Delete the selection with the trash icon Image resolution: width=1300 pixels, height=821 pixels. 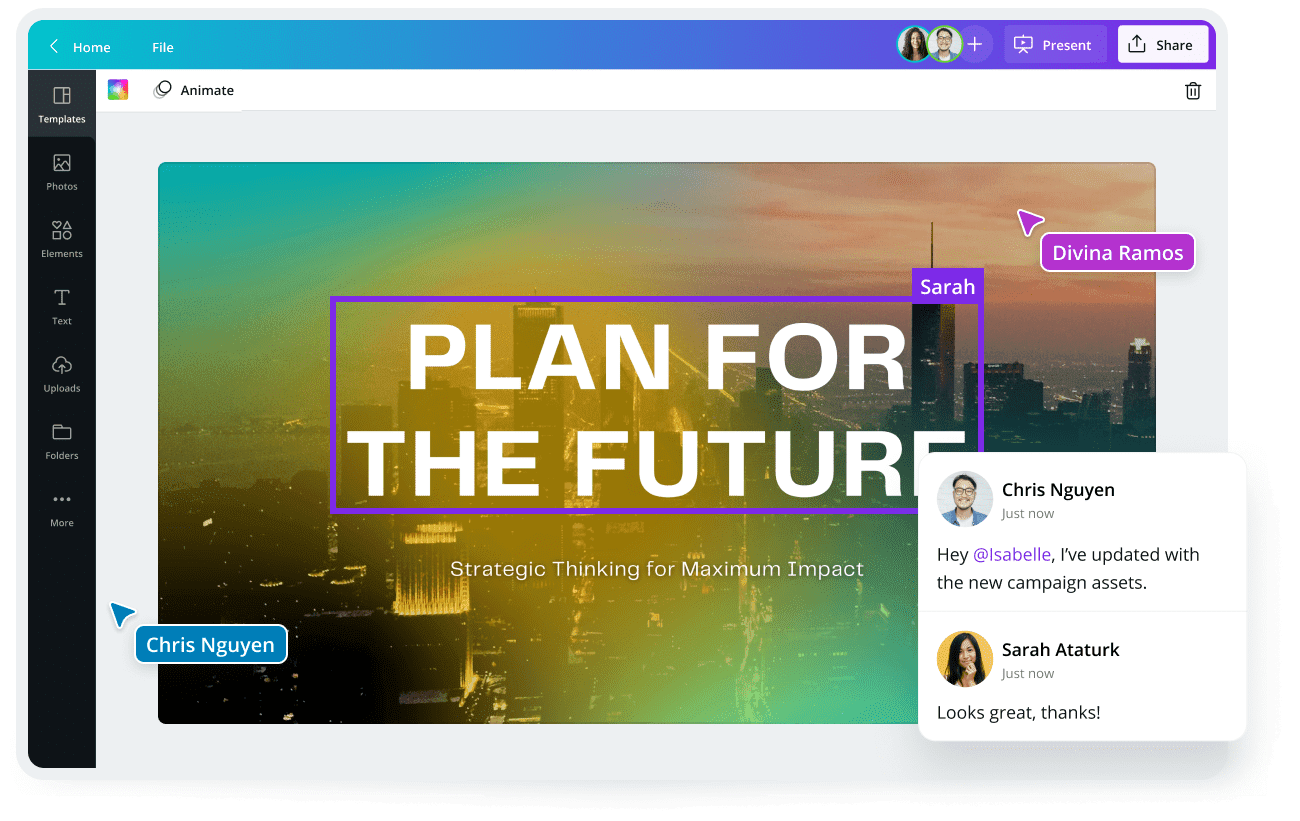[x=1192, y=90]
